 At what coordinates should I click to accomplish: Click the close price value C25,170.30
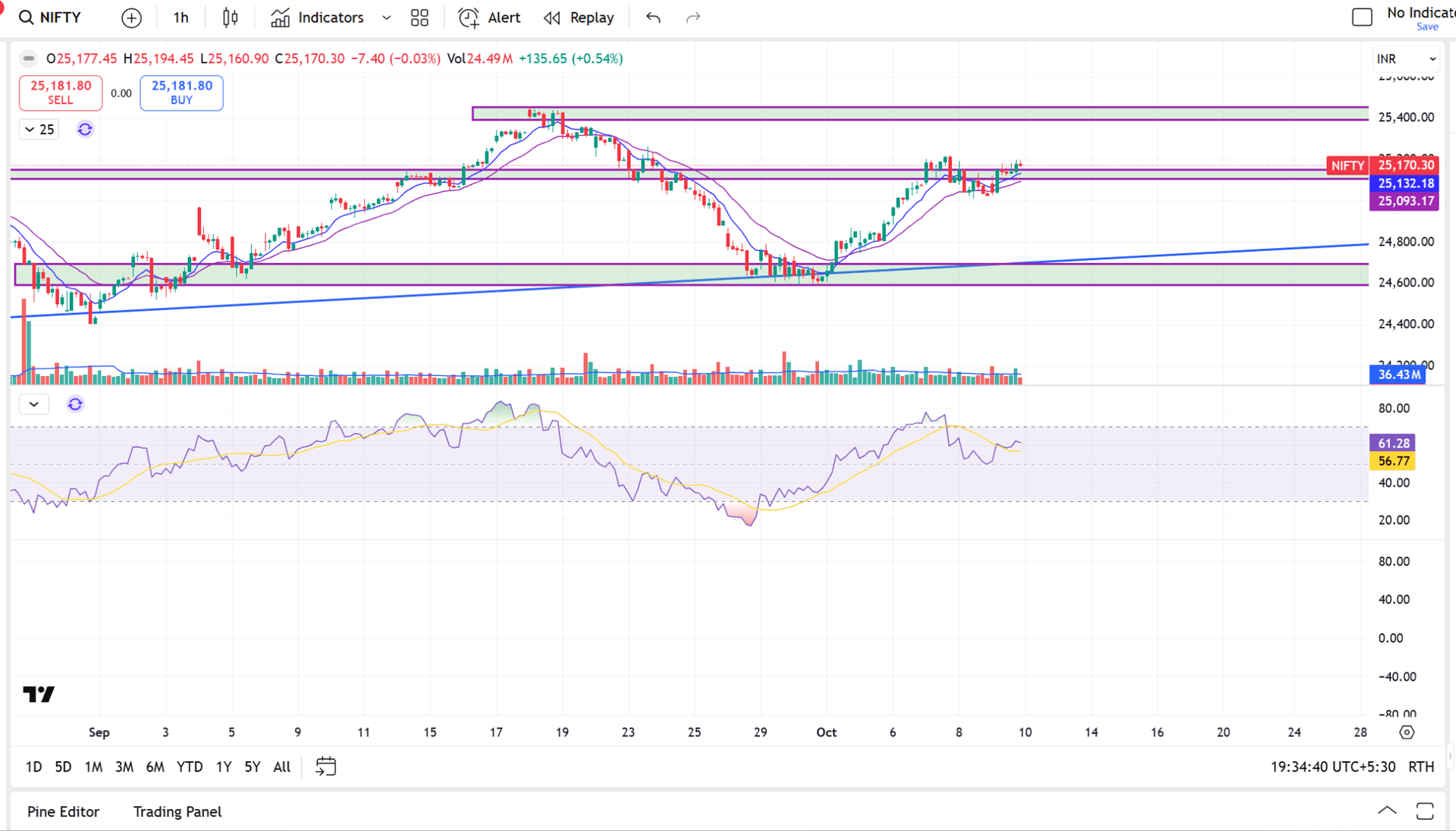(x=309, y=58)
